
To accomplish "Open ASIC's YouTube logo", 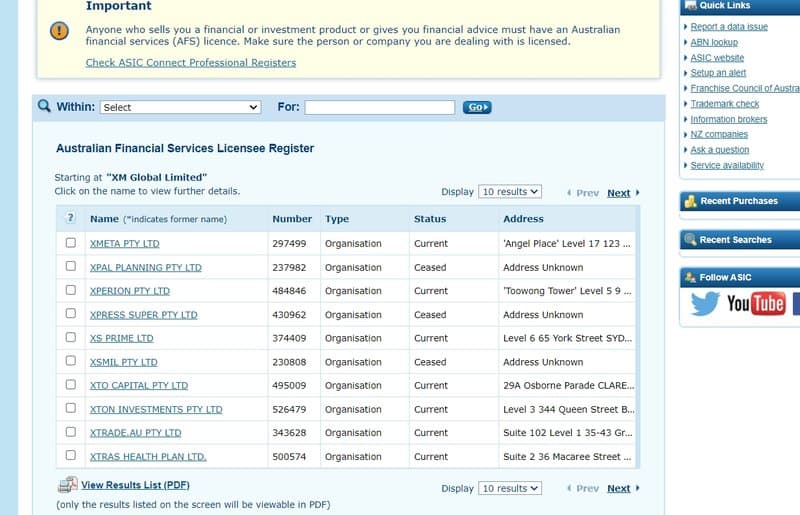I will 756,304.
